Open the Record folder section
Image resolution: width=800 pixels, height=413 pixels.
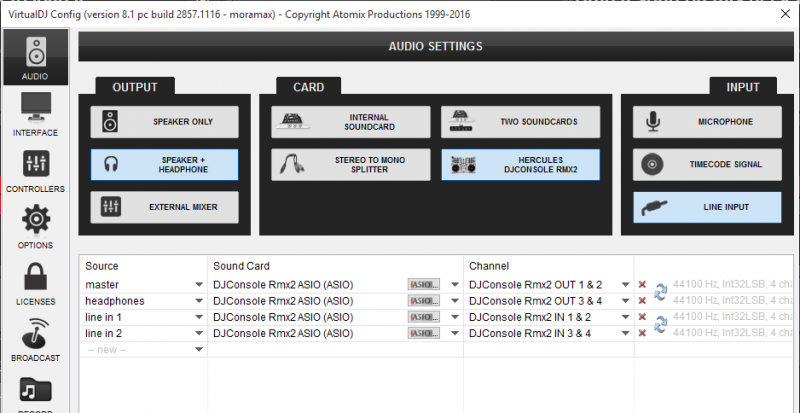[36, 394]
